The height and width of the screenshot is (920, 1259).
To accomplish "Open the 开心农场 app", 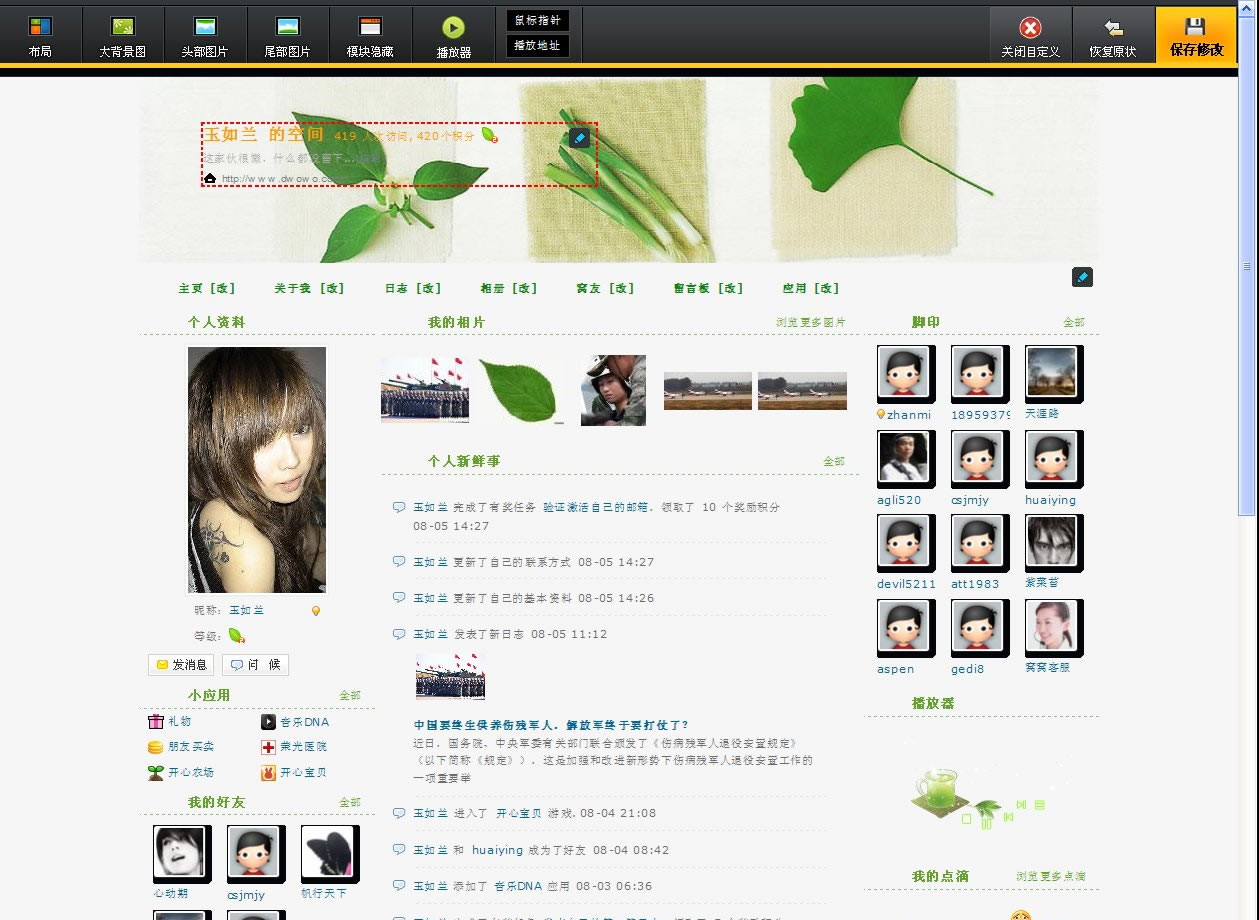I will click(181, 773).
